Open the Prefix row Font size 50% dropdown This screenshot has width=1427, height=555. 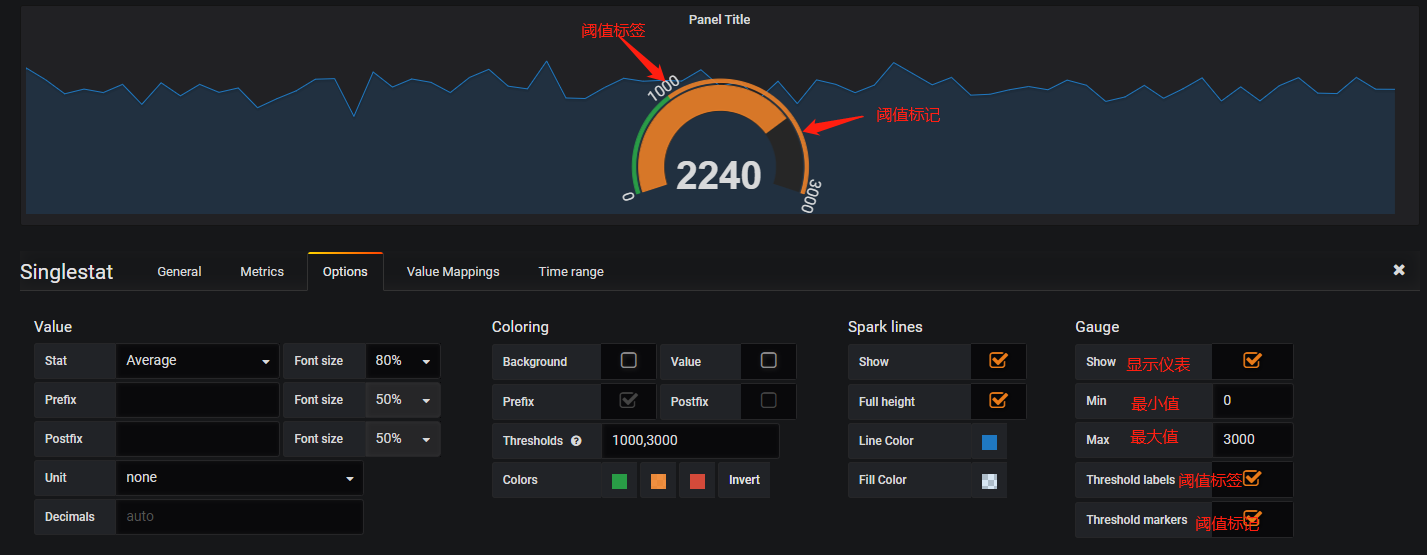click(x=403, y=400)
